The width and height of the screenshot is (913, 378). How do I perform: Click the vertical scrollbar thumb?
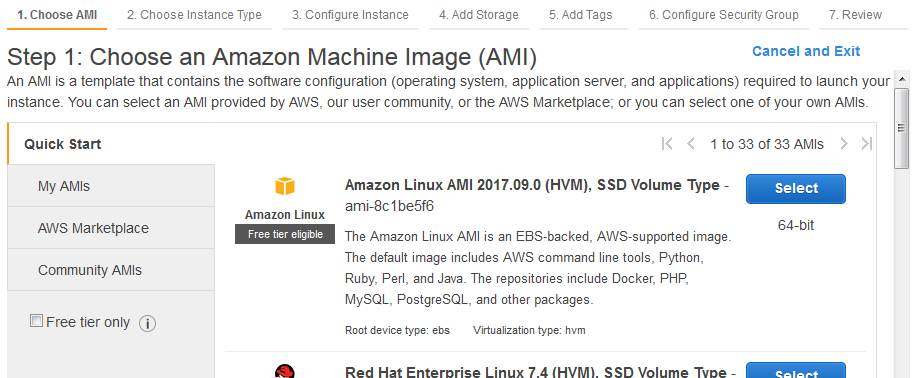[x=901, y=128]
